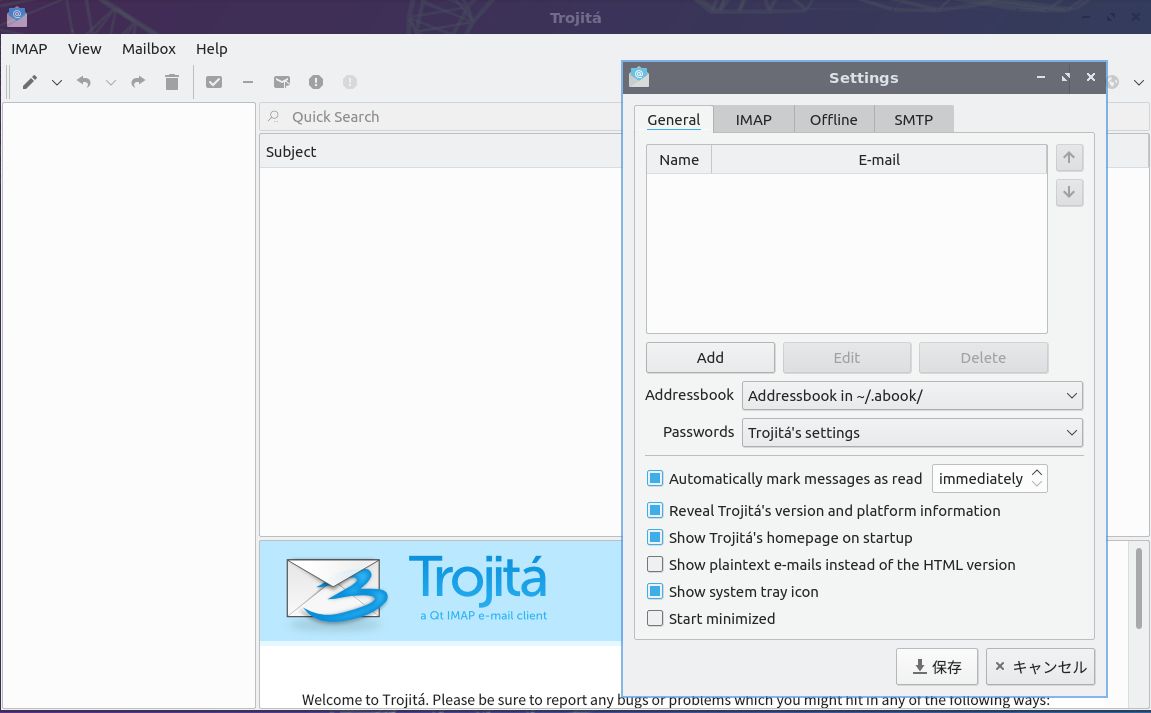Expand the reply options dropdown arrow
Image resolution: width=1151 pixels, height=713 pixels.
[x=111, y=82]
